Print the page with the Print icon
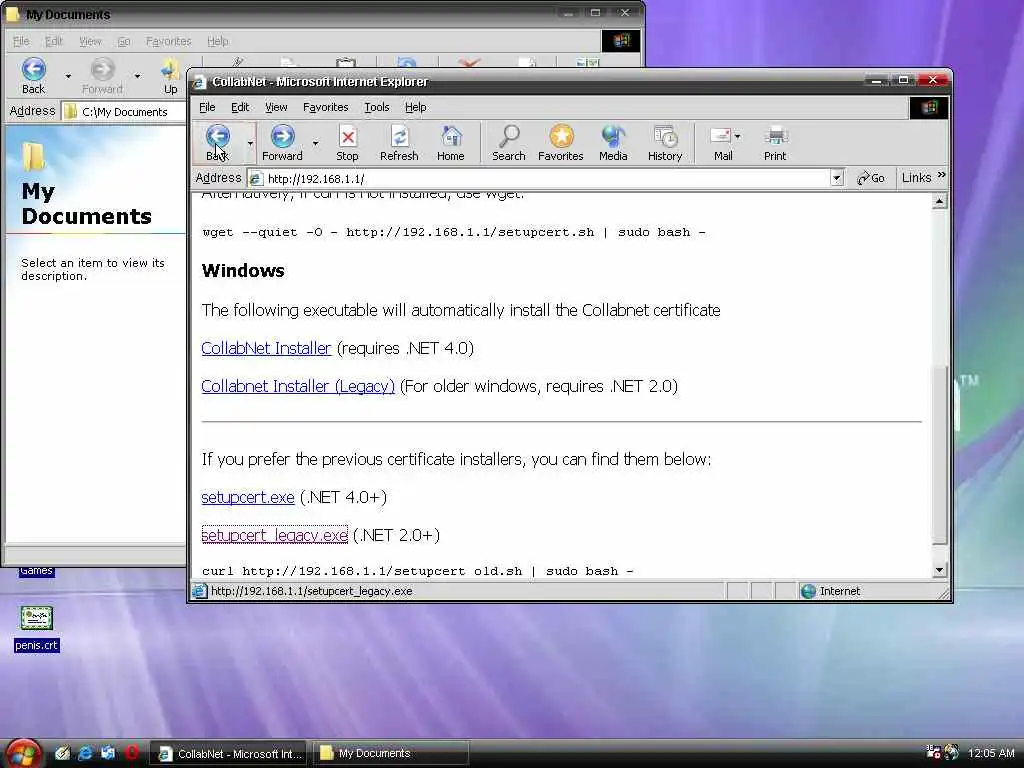 (x=775, y=143)
